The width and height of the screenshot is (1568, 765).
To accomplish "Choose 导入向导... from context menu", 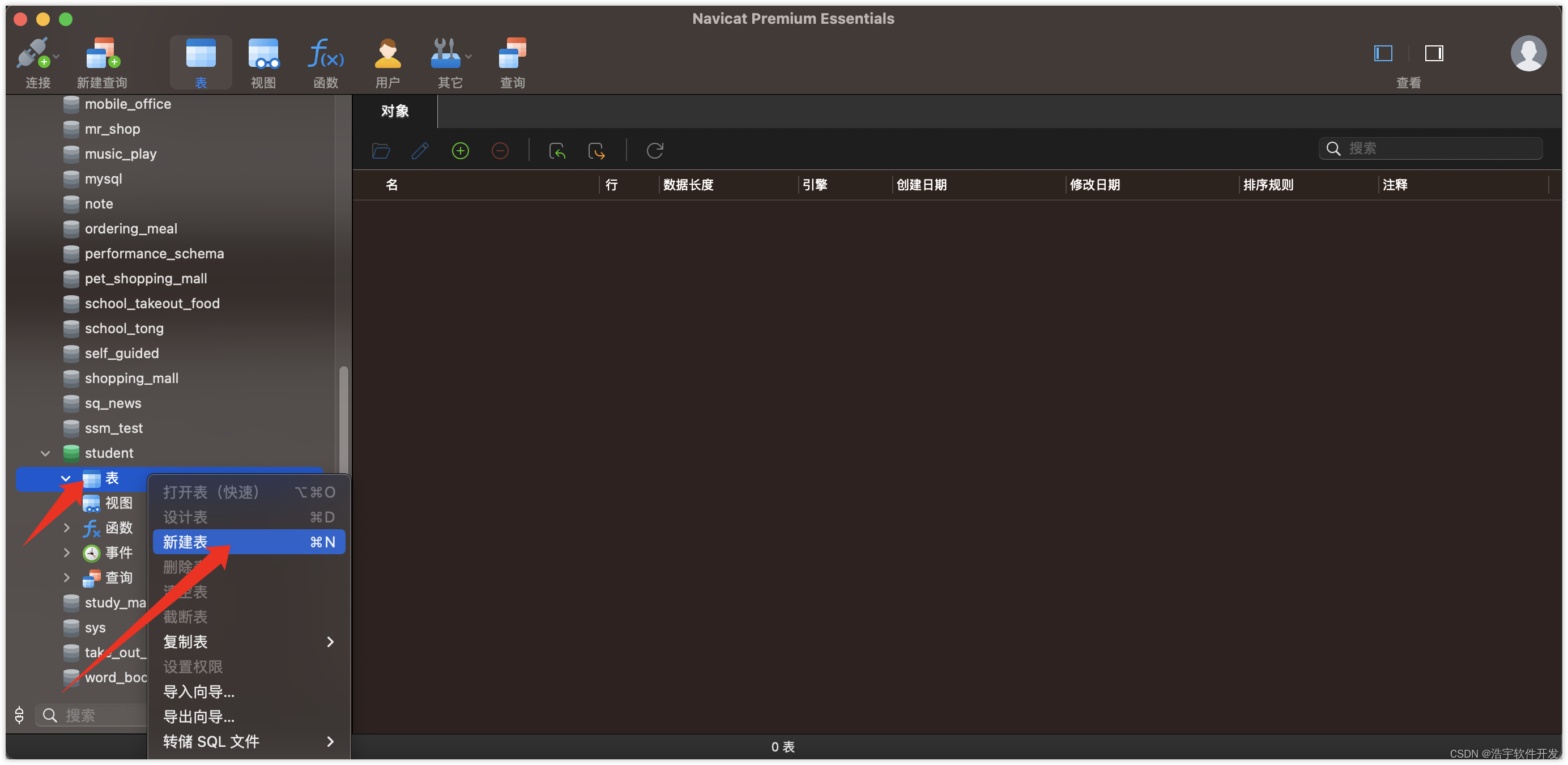I will point(249,691).
